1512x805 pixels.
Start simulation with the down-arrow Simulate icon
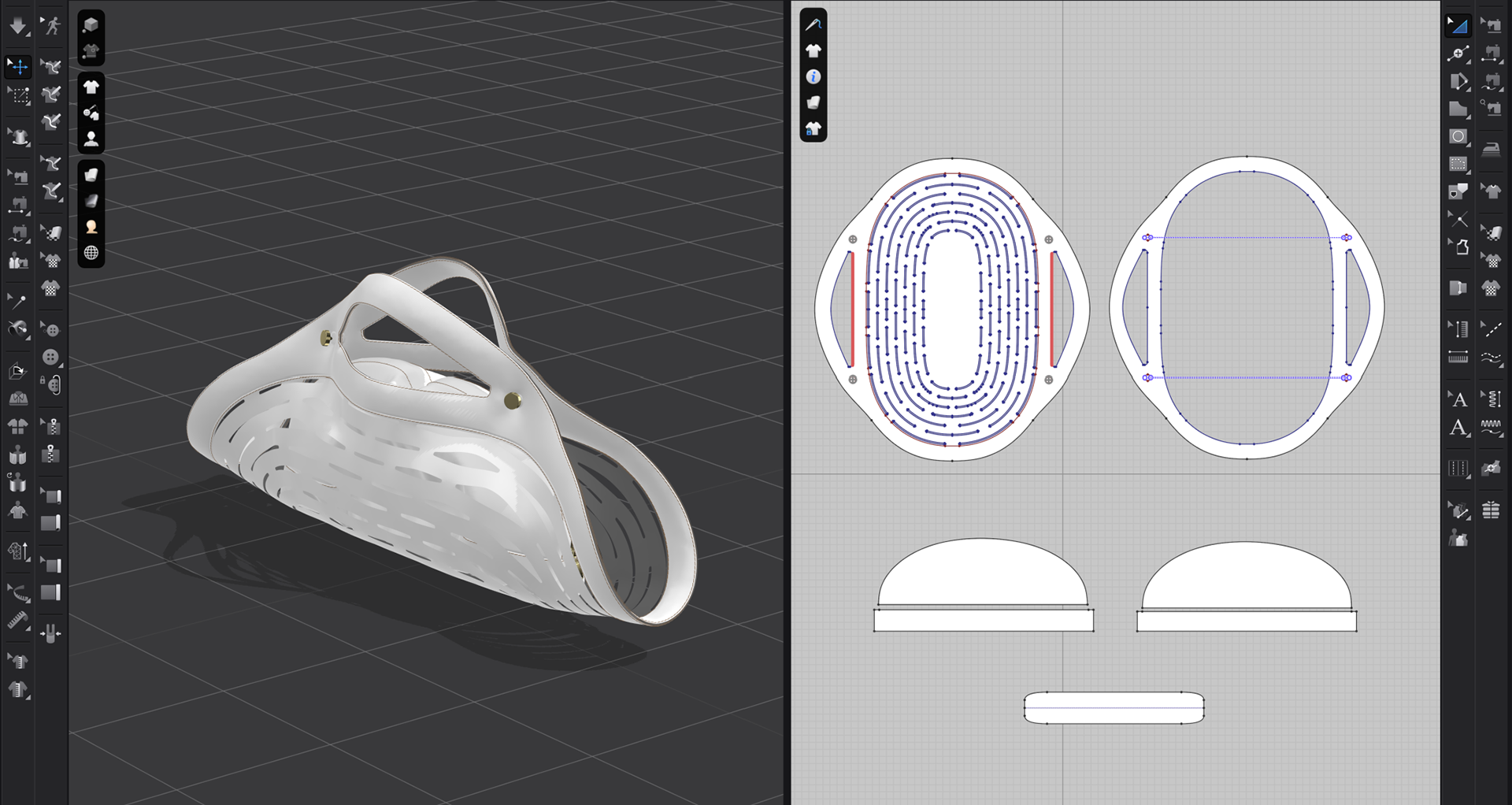point(17,26)
